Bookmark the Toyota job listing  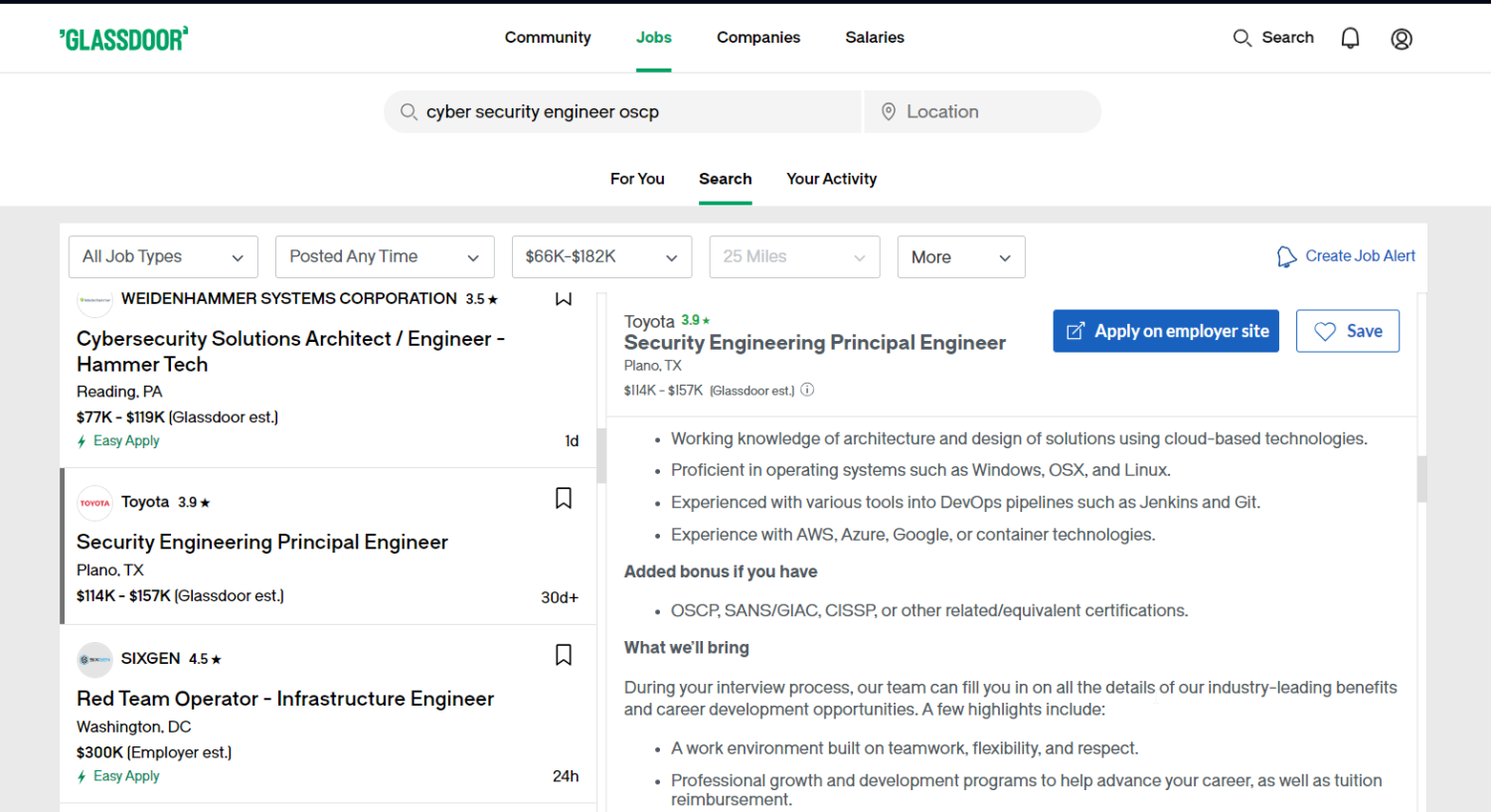(x=564, y=498)
